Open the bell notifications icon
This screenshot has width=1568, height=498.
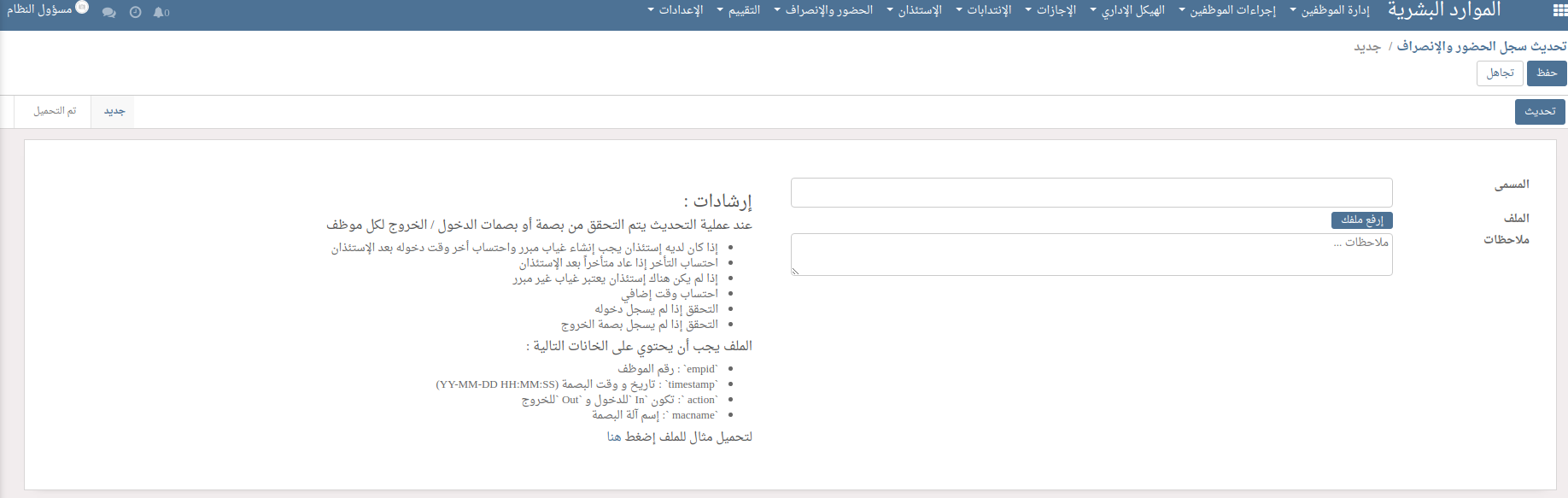(x=161, y=13)
